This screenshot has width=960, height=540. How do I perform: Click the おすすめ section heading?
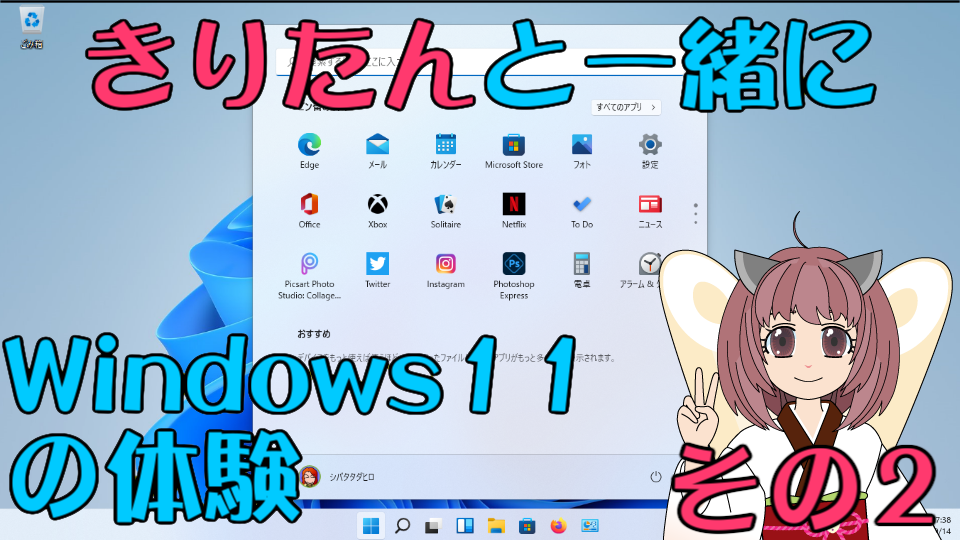[313, 334]
